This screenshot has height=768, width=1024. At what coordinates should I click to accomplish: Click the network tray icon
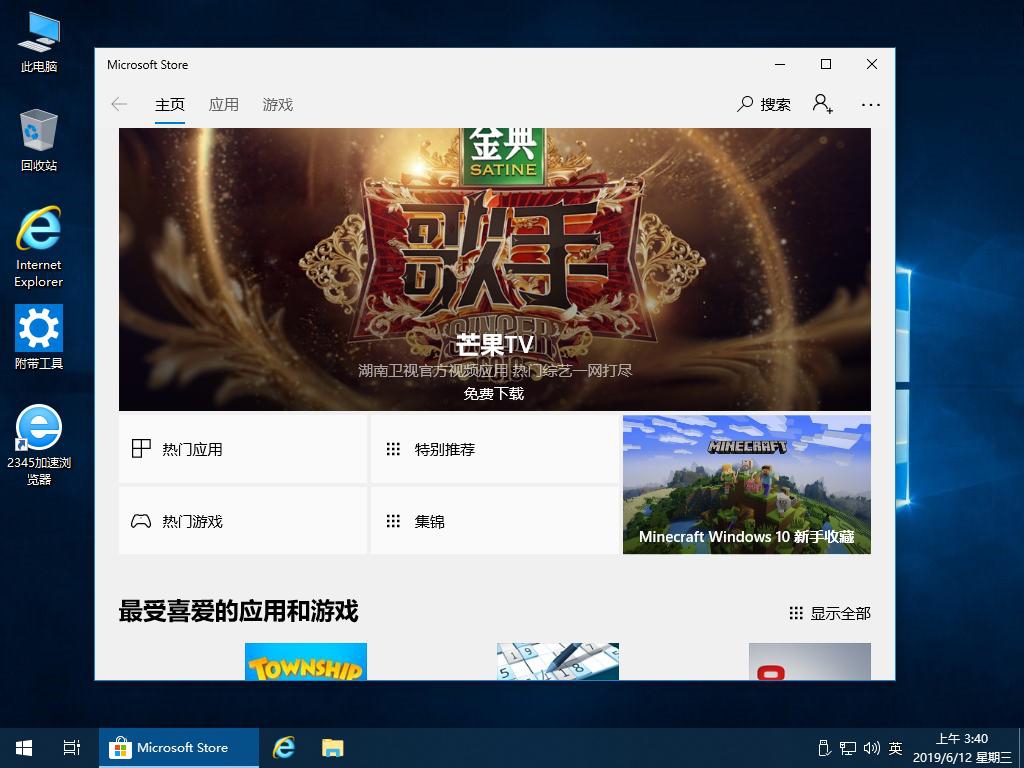coord(848,748)
